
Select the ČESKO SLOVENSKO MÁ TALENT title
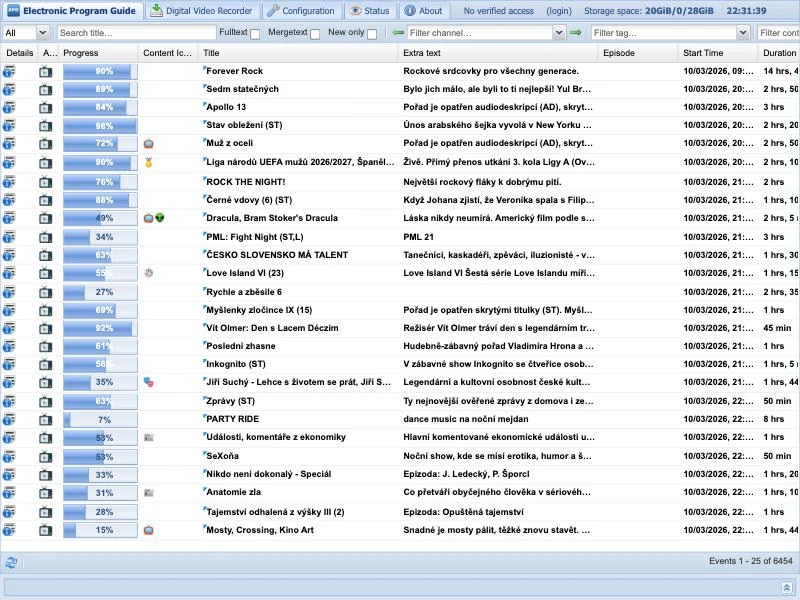[277, 255]
